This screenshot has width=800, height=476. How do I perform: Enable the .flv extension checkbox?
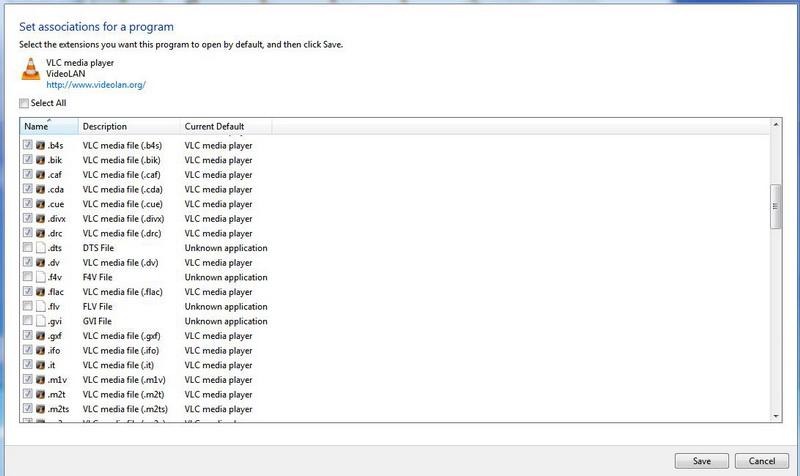[28, 306]
